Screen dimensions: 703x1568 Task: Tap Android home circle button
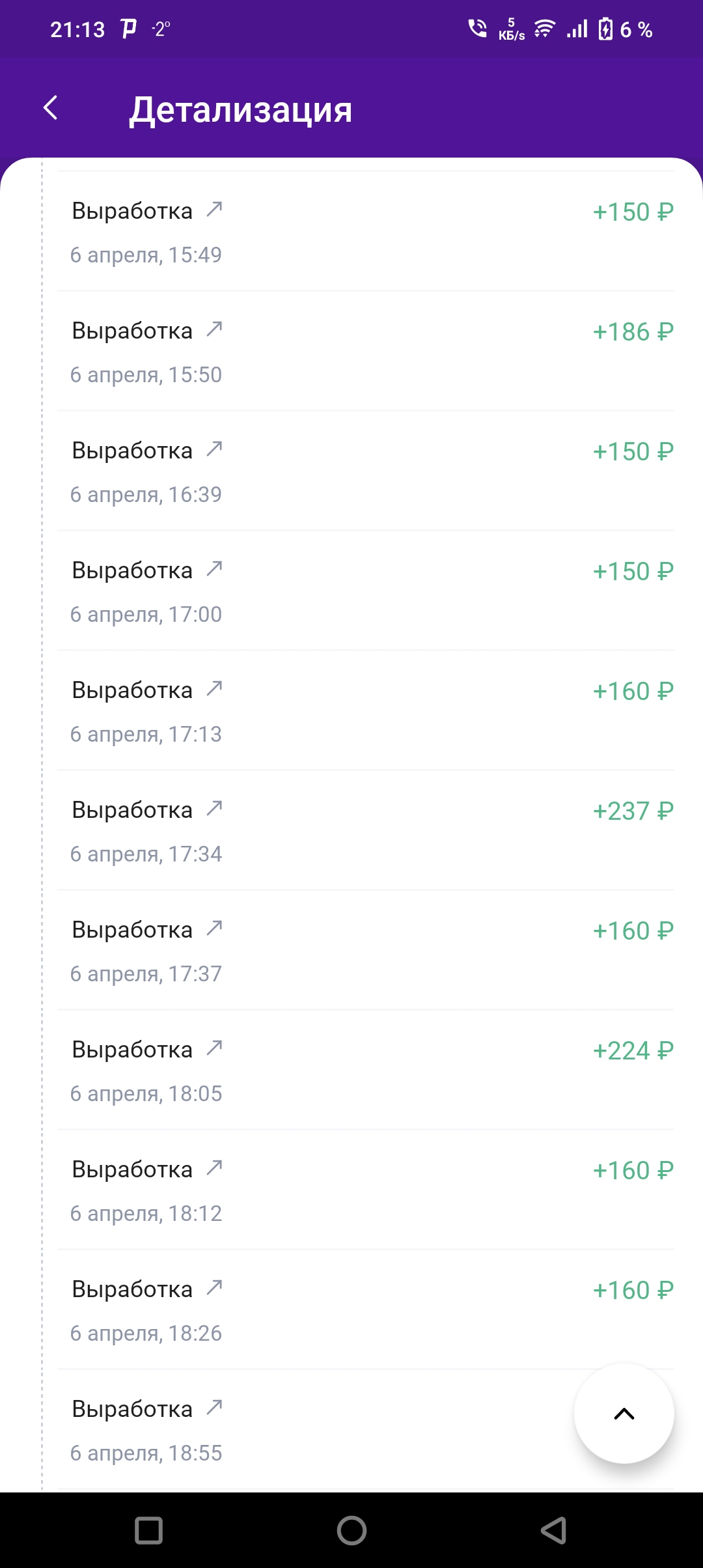pyautogui.click(x=351, y=1530)
